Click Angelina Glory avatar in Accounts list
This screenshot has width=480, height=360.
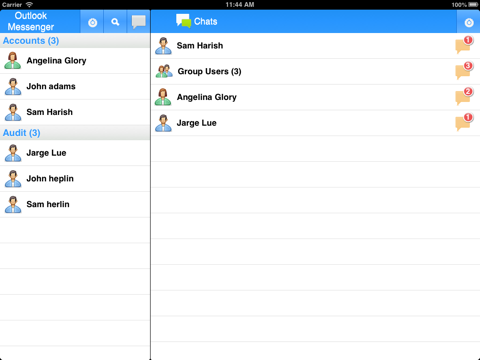(13, 60)
